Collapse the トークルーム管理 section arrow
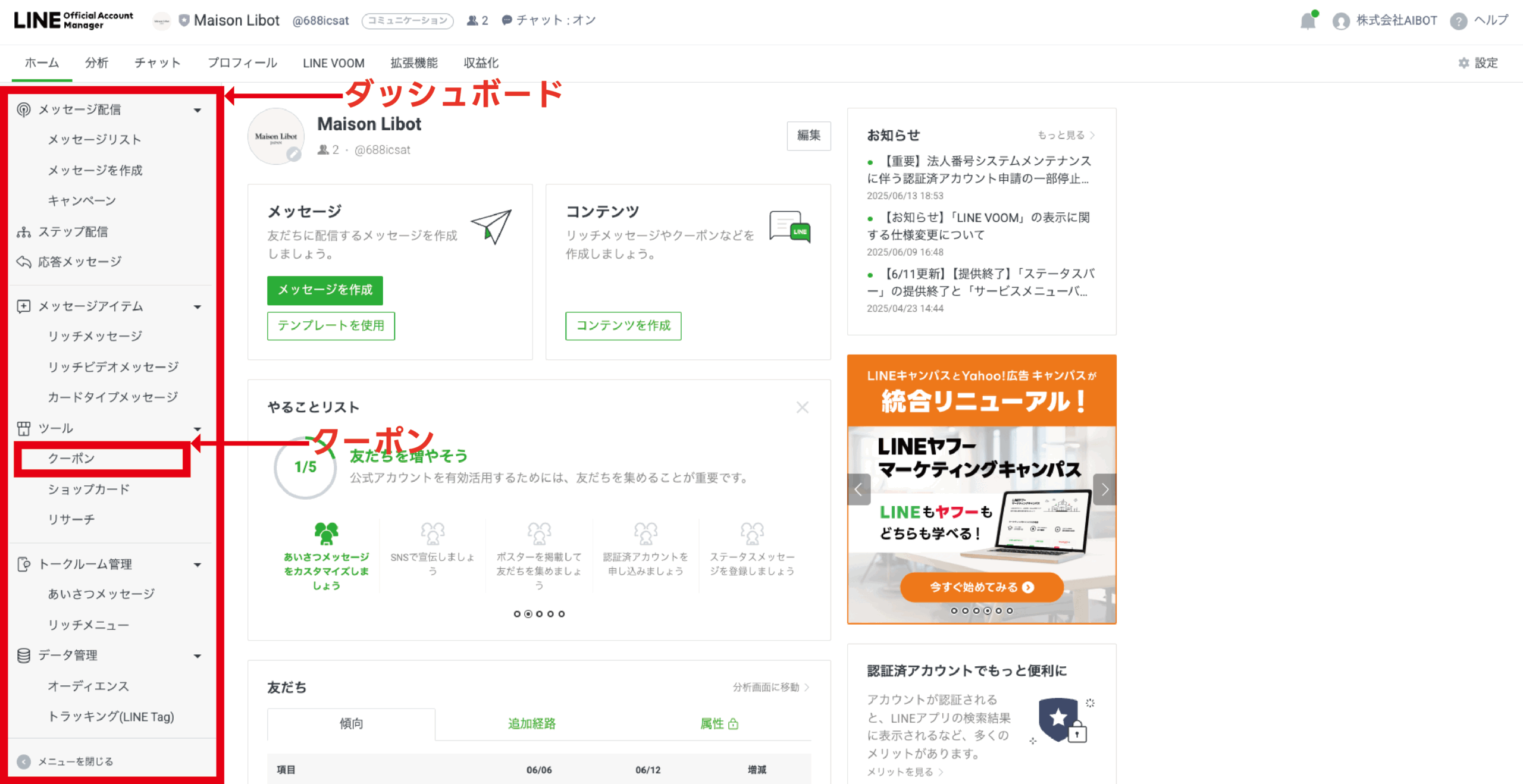This screenshot has height=784, width=1523. 198,565
